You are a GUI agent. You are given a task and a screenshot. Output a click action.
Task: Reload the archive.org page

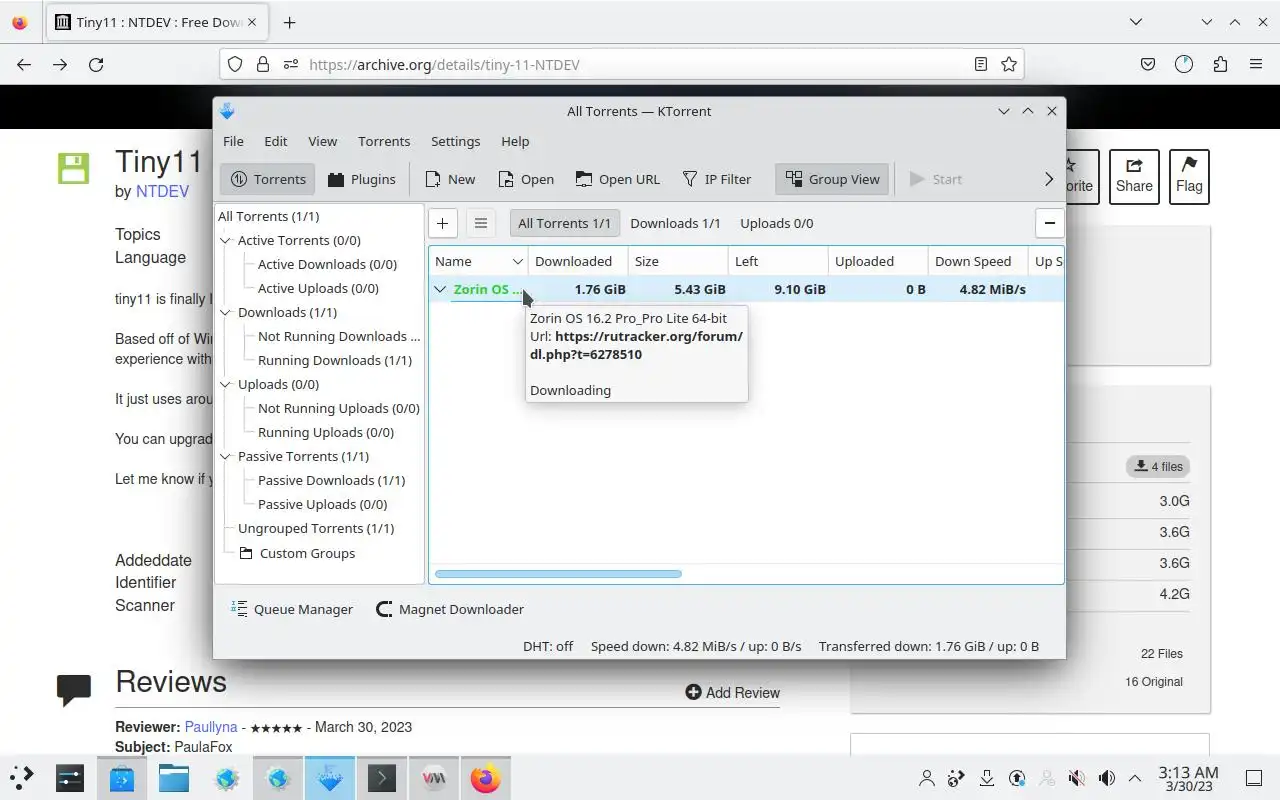(96, 64)
